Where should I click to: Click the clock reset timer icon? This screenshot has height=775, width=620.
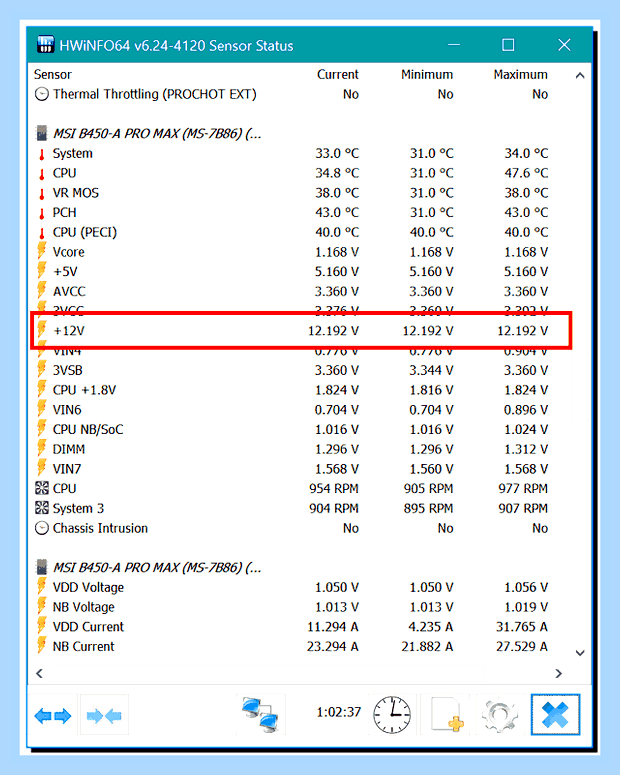(x=392, y=715)
